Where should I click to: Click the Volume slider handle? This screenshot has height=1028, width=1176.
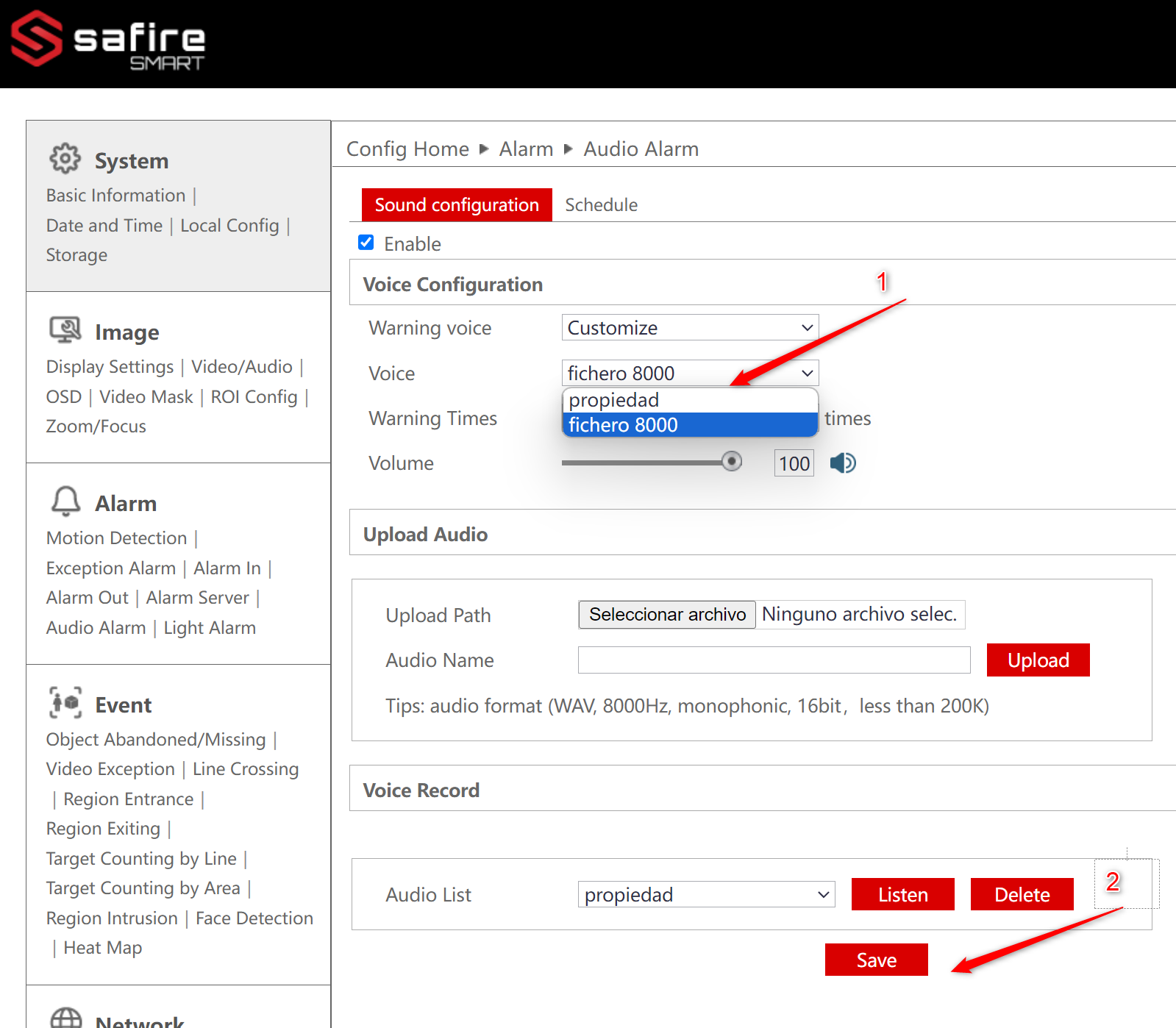(731, 462)
